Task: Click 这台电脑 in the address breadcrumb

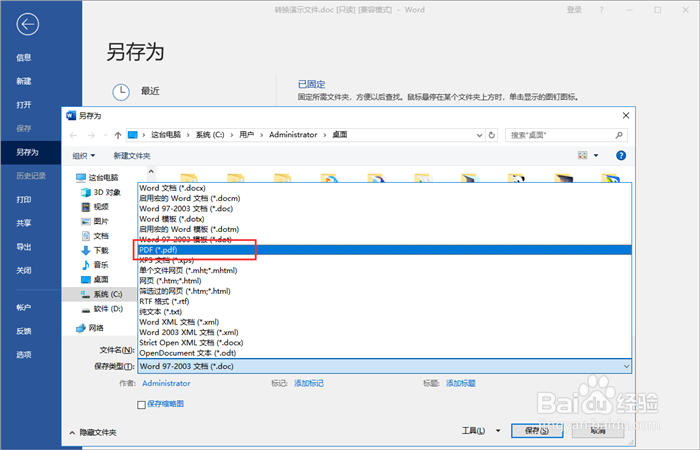Action: tap(166, 134)
